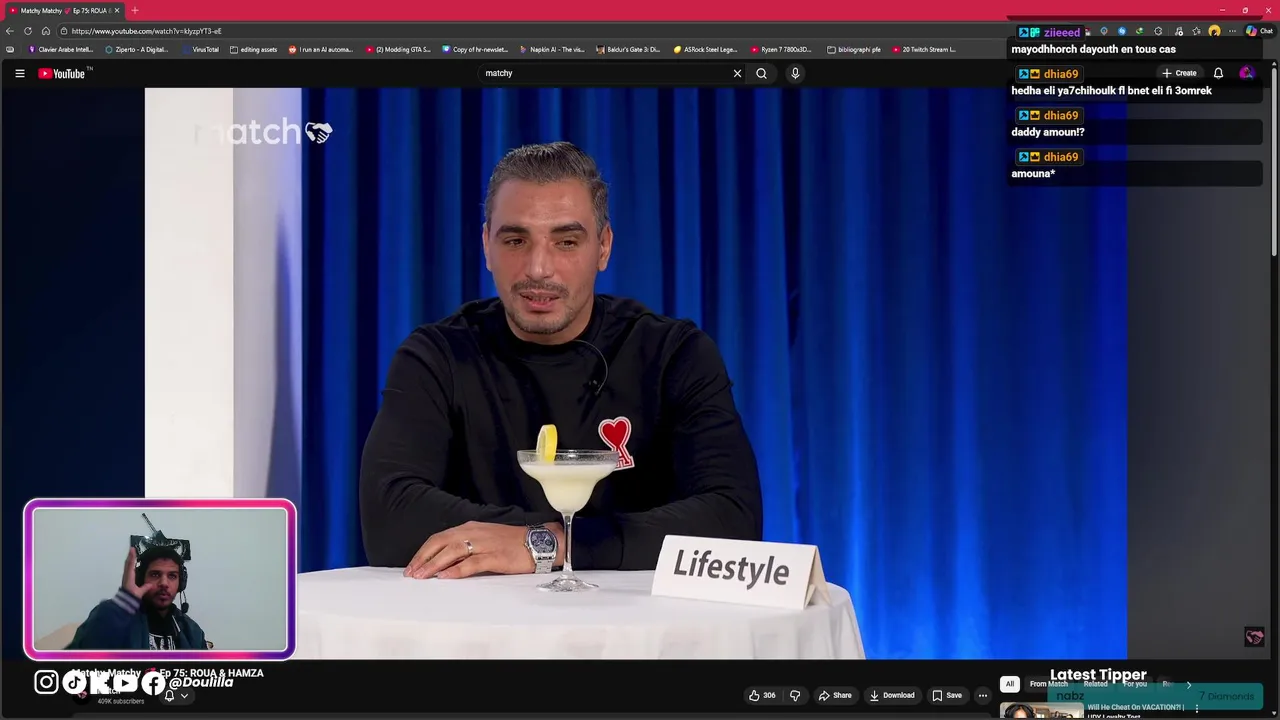1280x720 pixels.
Task: Click the Instagram icon in overlay
Action: click(46, 682)
